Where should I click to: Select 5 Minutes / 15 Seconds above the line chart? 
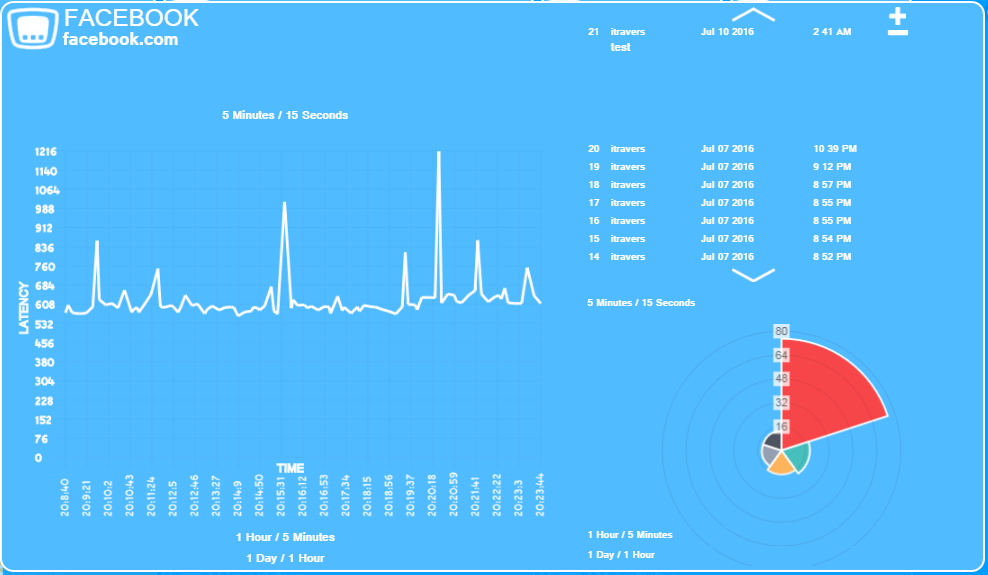click(x=285, y=115)
